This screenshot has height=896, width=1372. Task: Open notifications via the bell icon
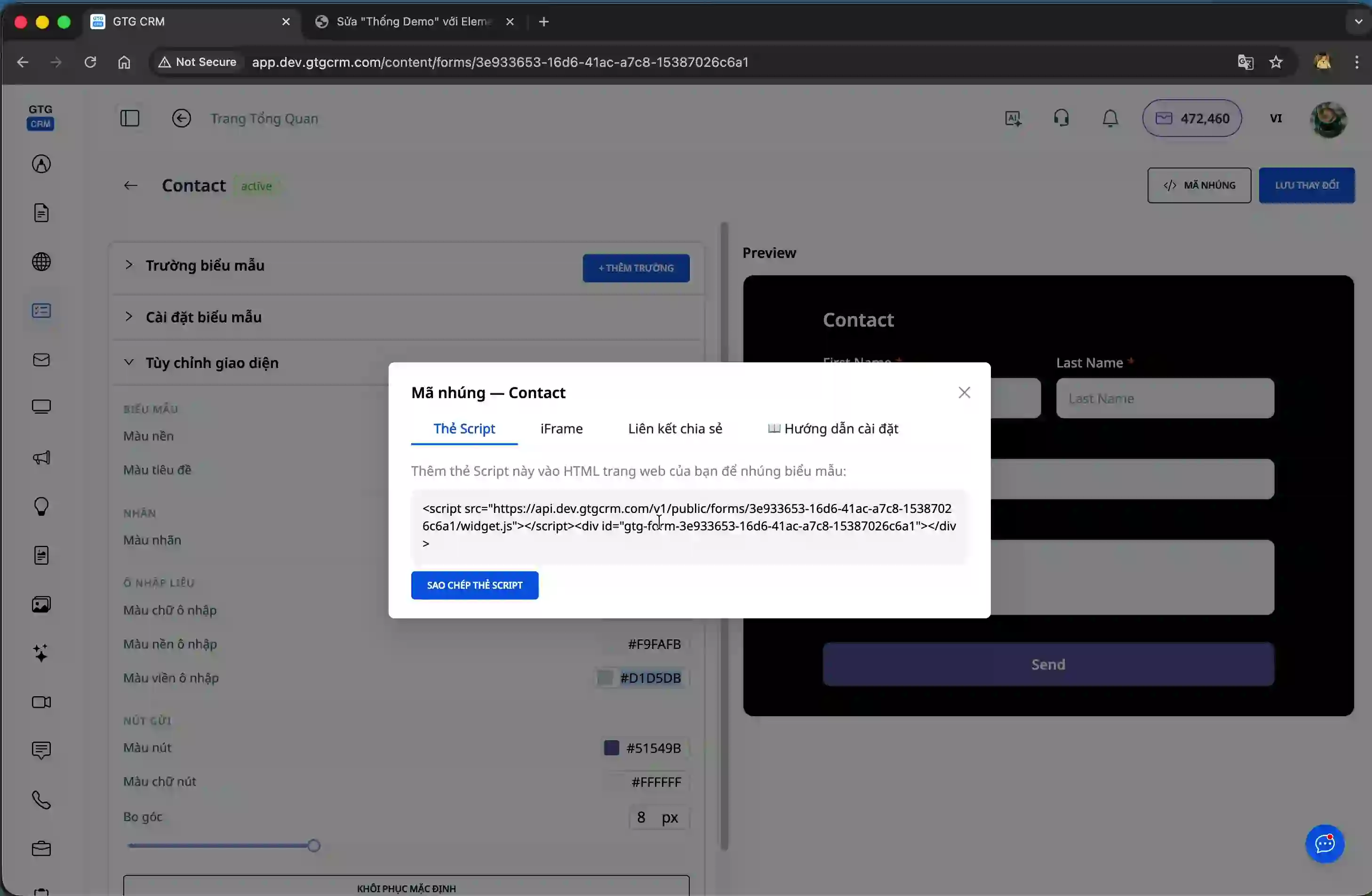1109,118
